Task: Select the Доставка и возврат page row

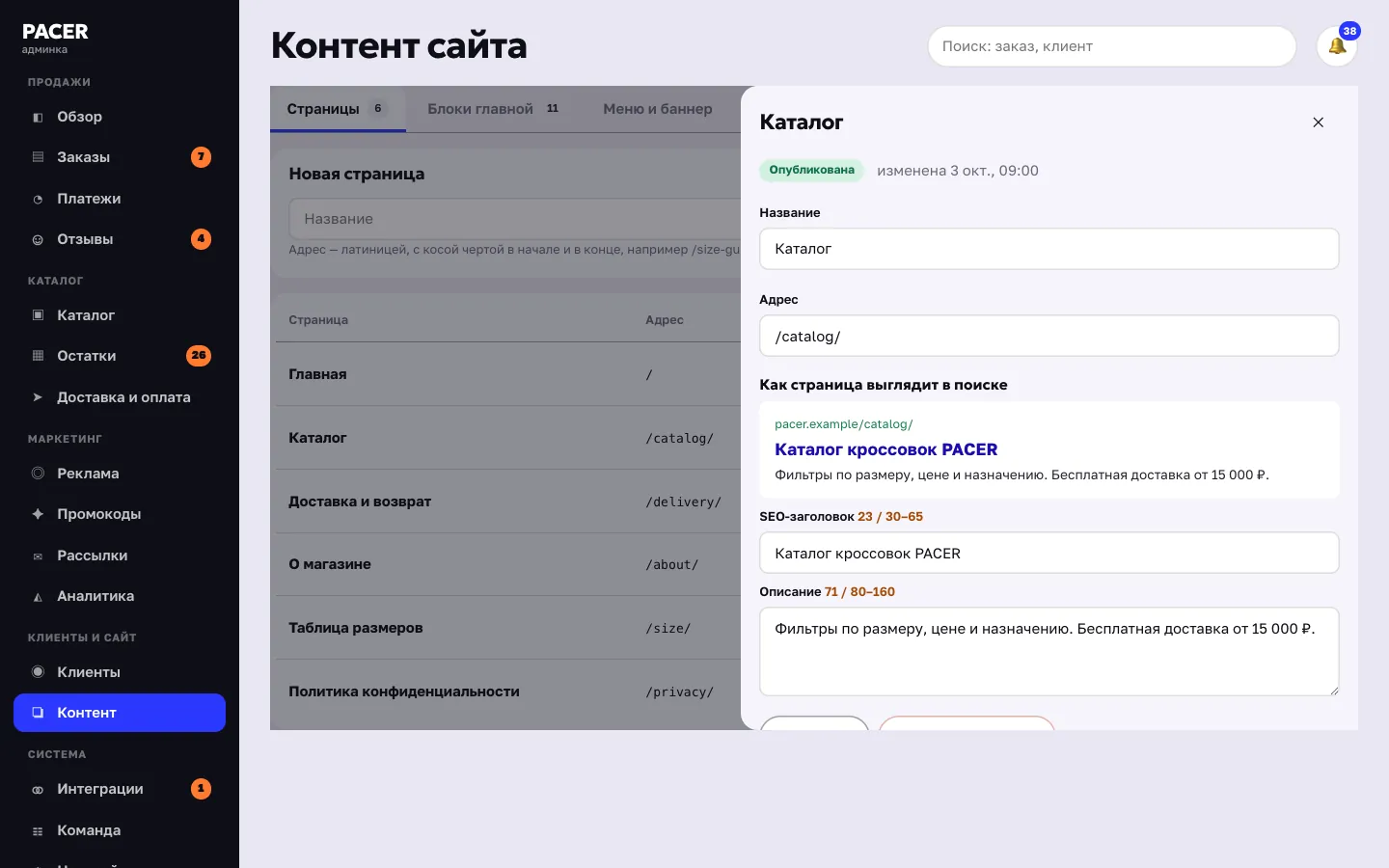Action: (508, 502)
